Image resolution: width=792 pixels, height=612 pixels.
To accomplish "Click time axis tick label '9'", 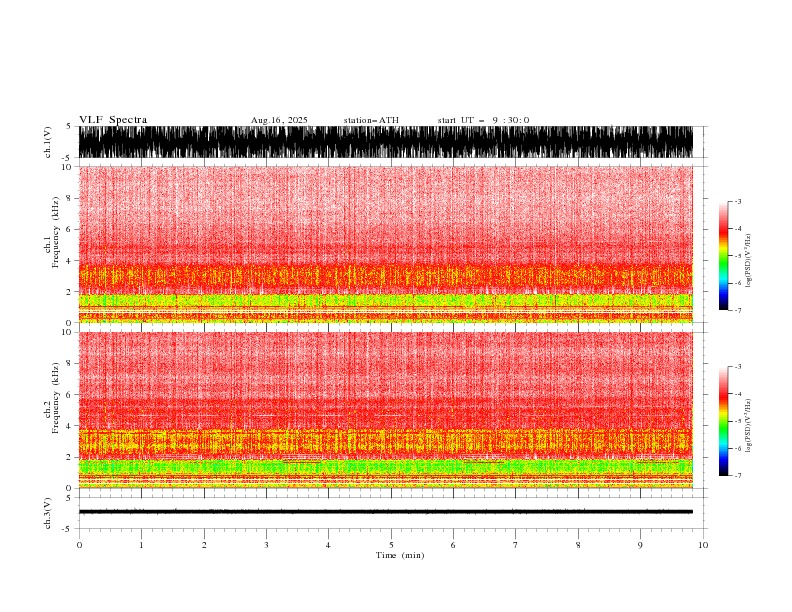I will [640, 545].
